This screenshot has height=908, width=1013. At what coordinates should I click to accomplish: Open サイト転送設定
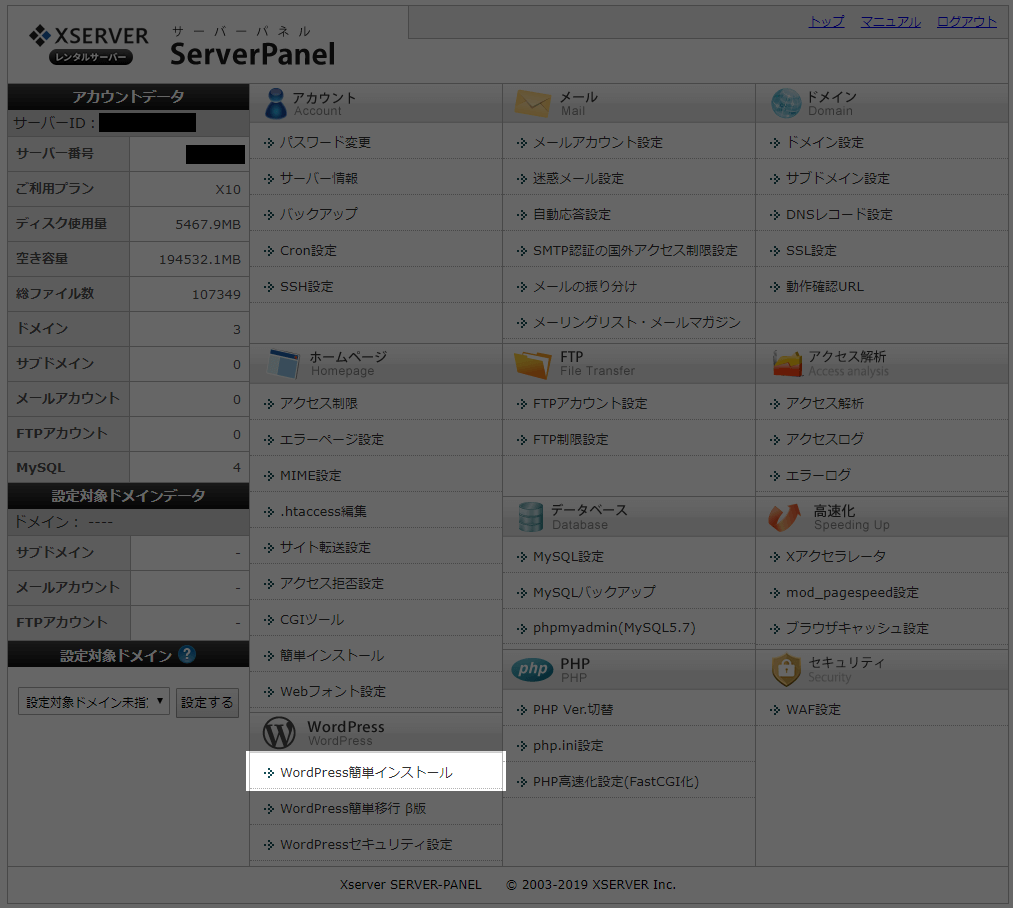coord(325,547)
